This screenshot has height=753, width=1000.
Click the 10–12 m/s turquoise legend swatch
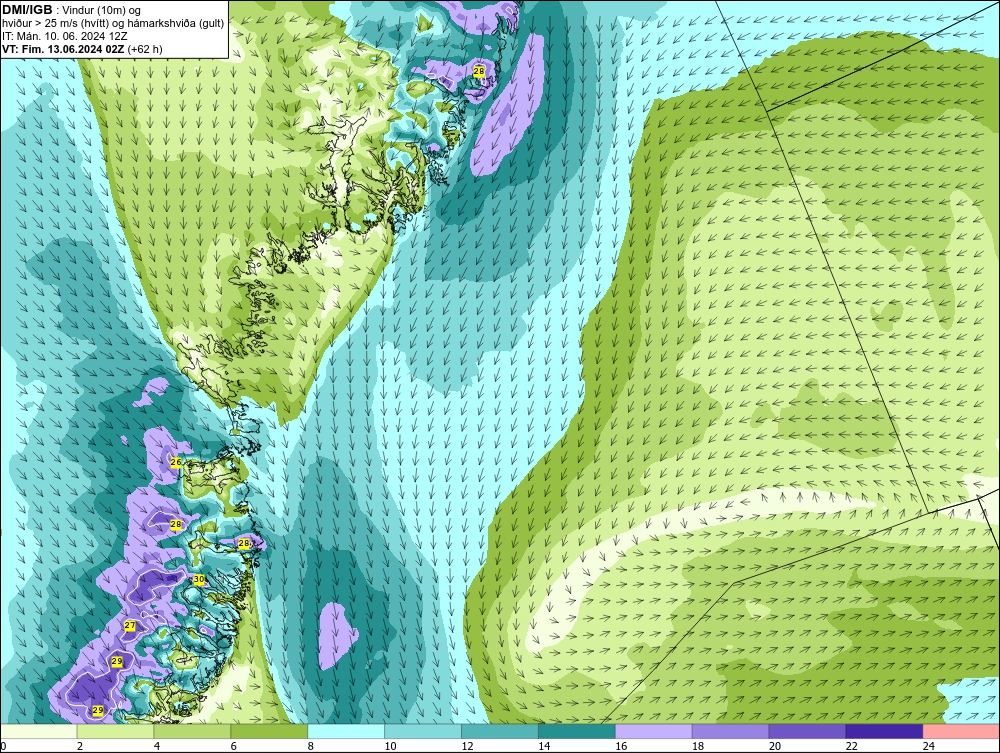tap(423, 731)
